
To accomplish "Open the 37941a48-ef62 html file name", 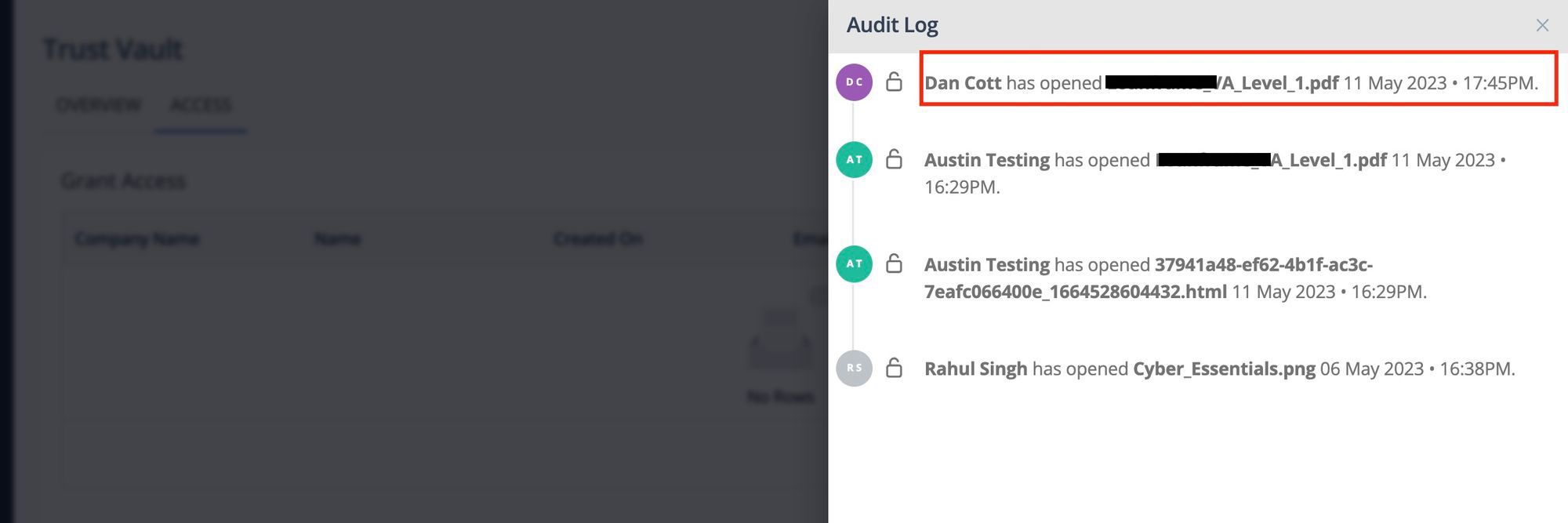I will [1149, 278].
